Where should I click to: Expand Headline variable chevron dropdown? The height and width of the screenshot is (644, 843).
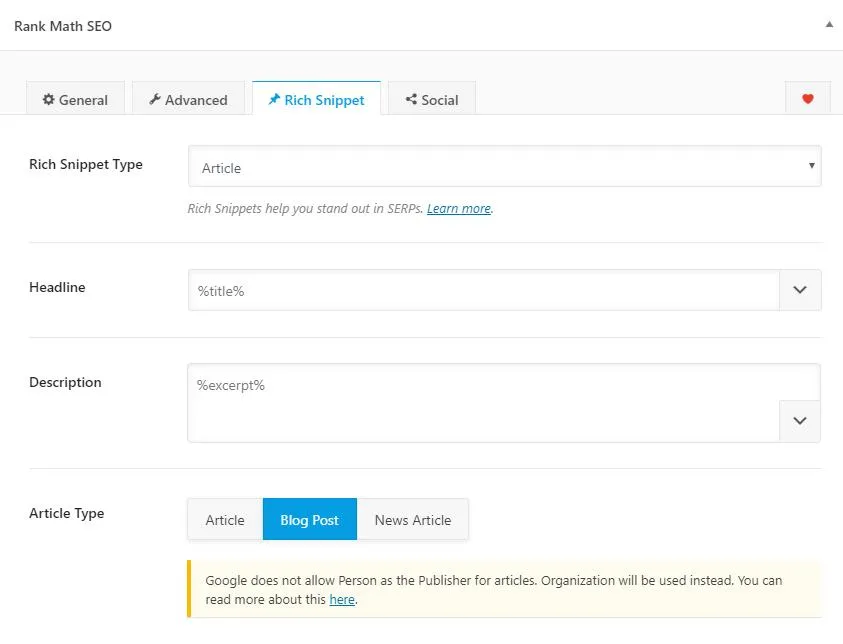point(800,290)
